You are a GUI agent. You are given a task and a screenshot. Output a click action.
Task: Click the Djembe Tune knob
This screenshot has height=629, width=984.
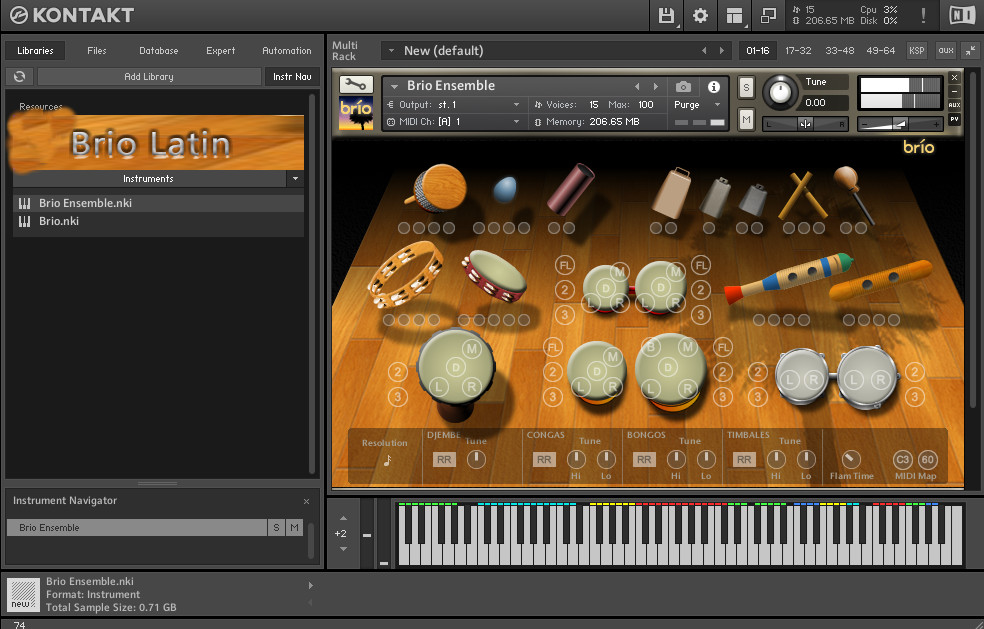(x=476, y=460)
